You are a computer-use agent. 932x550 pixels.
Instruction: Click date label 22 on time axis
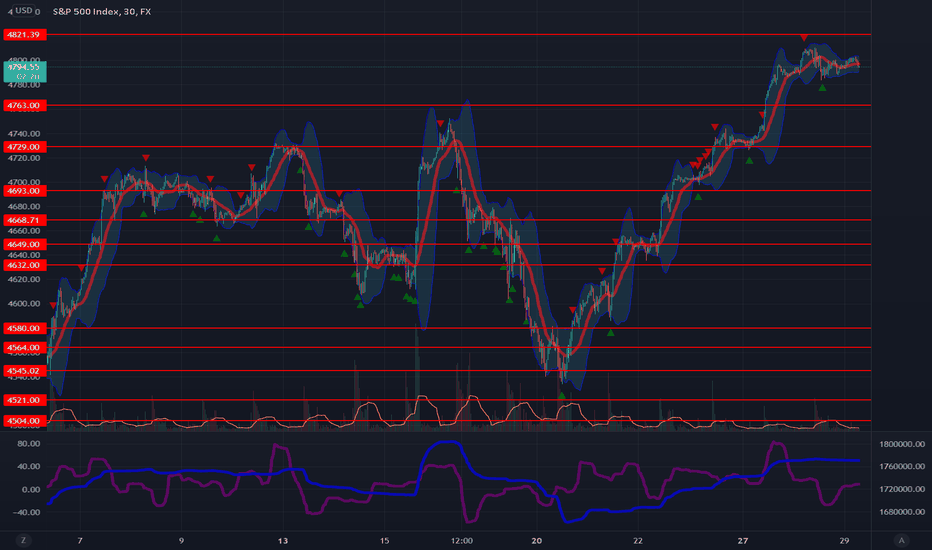[638, 540]
